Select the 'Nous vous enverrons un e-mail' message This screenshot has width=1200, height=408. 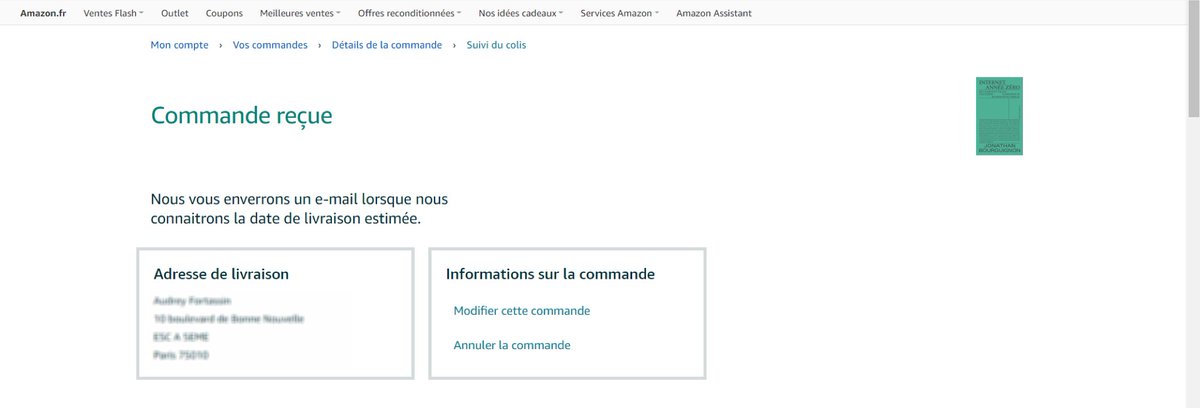(299, 209)
